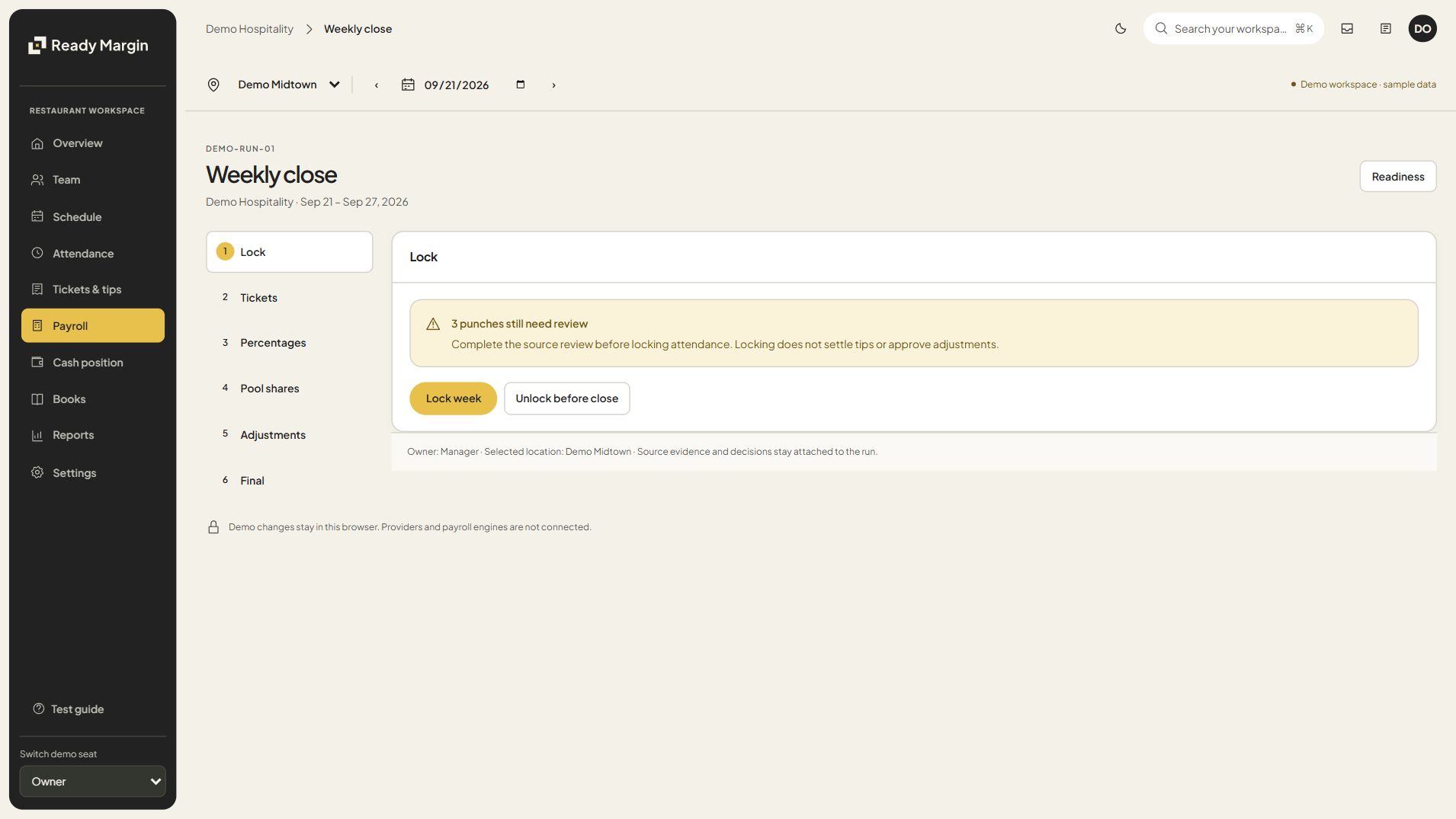Click Unlock before close button
The width and height of the screenshot is (1456, 819).
click(x=567, y=398)
